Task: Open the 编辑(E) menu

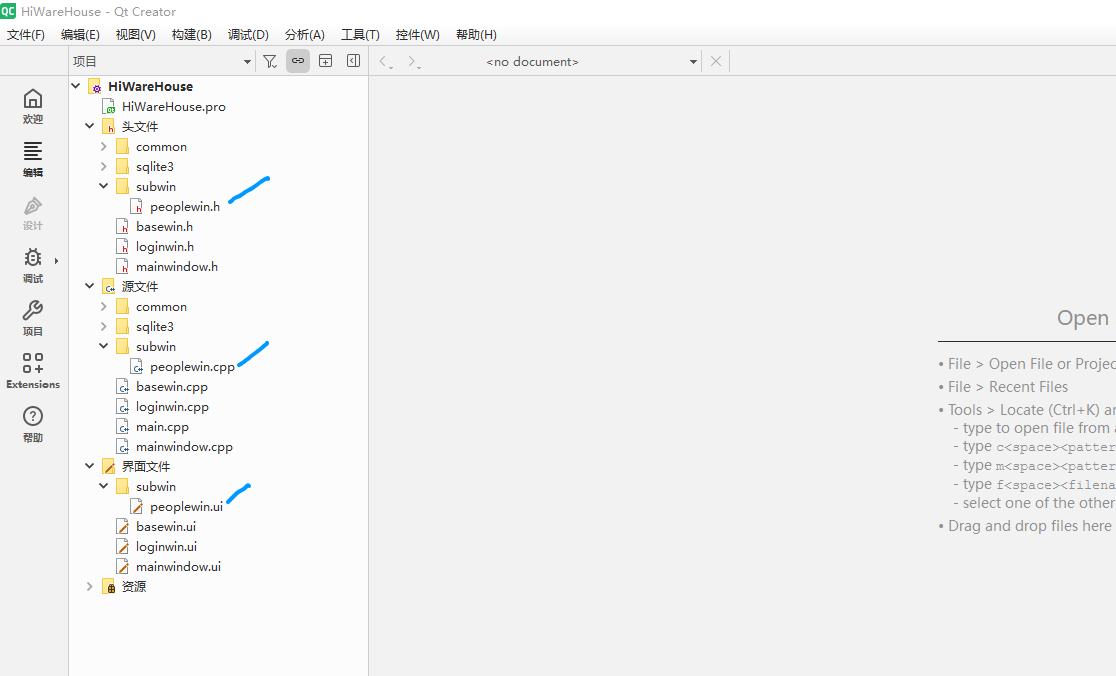Action: [80, 34]
